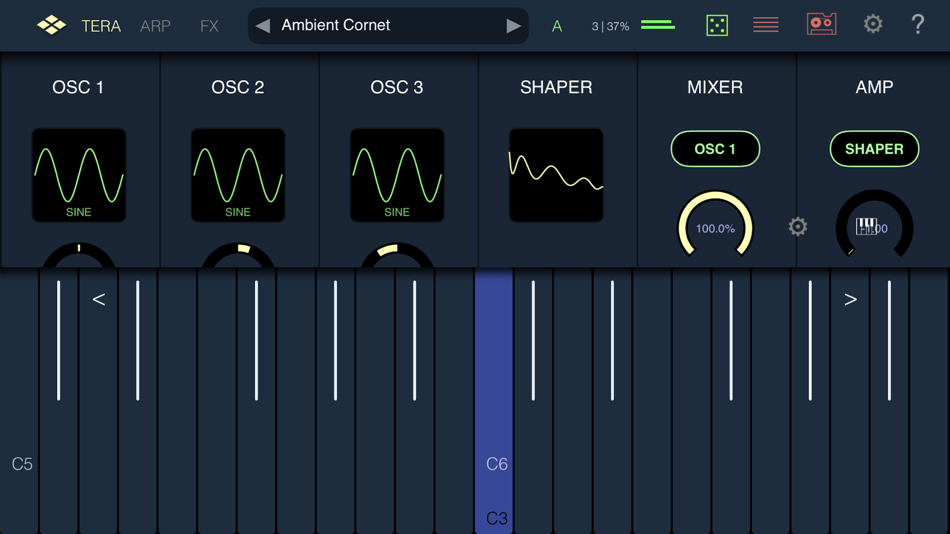950x534 pixels.
Task: Open the TERA synth tab
Action: [x=101, y=26]
